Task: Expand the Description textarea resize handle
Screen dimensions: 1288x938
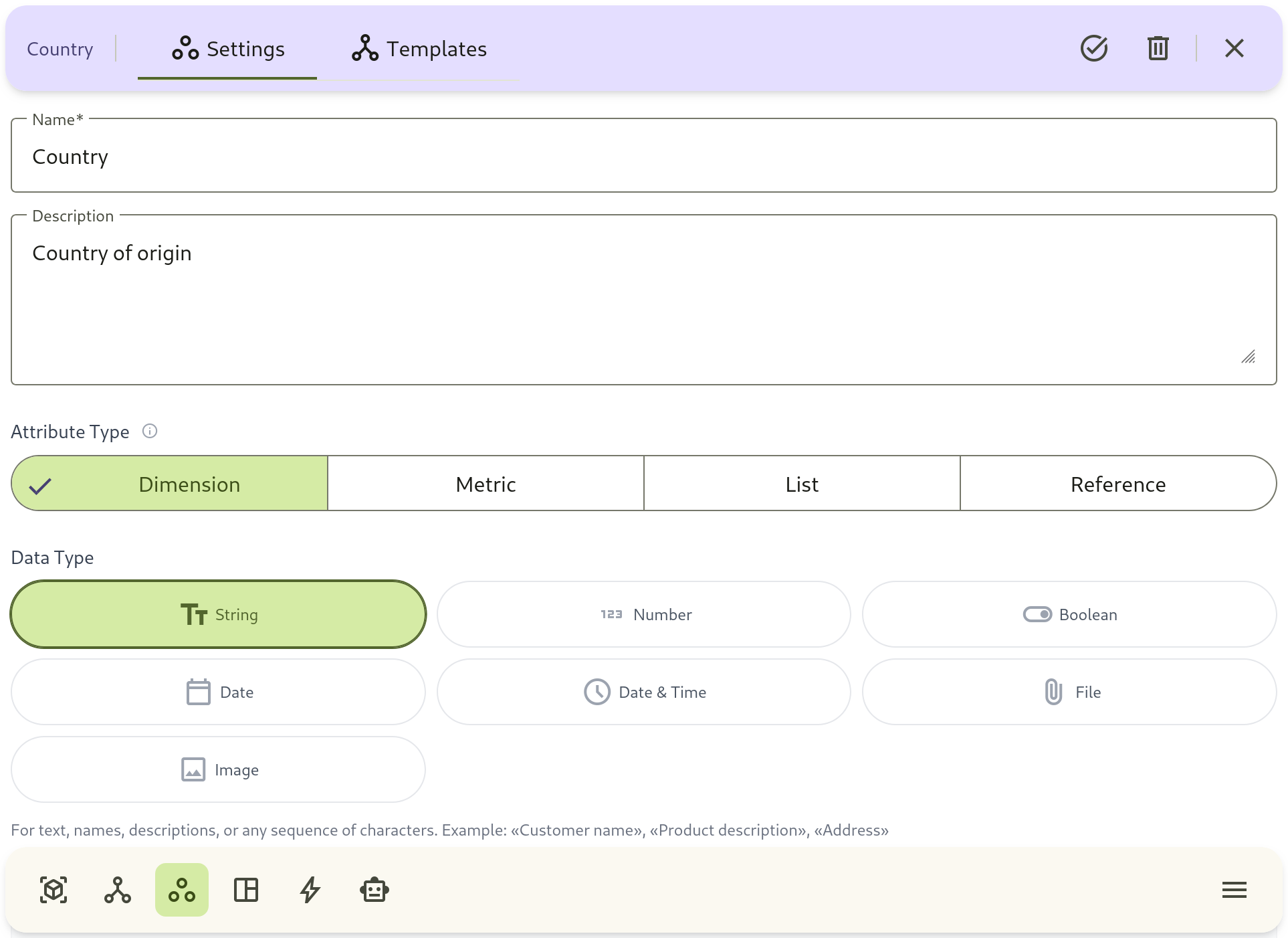Action: click(1248, 357)
